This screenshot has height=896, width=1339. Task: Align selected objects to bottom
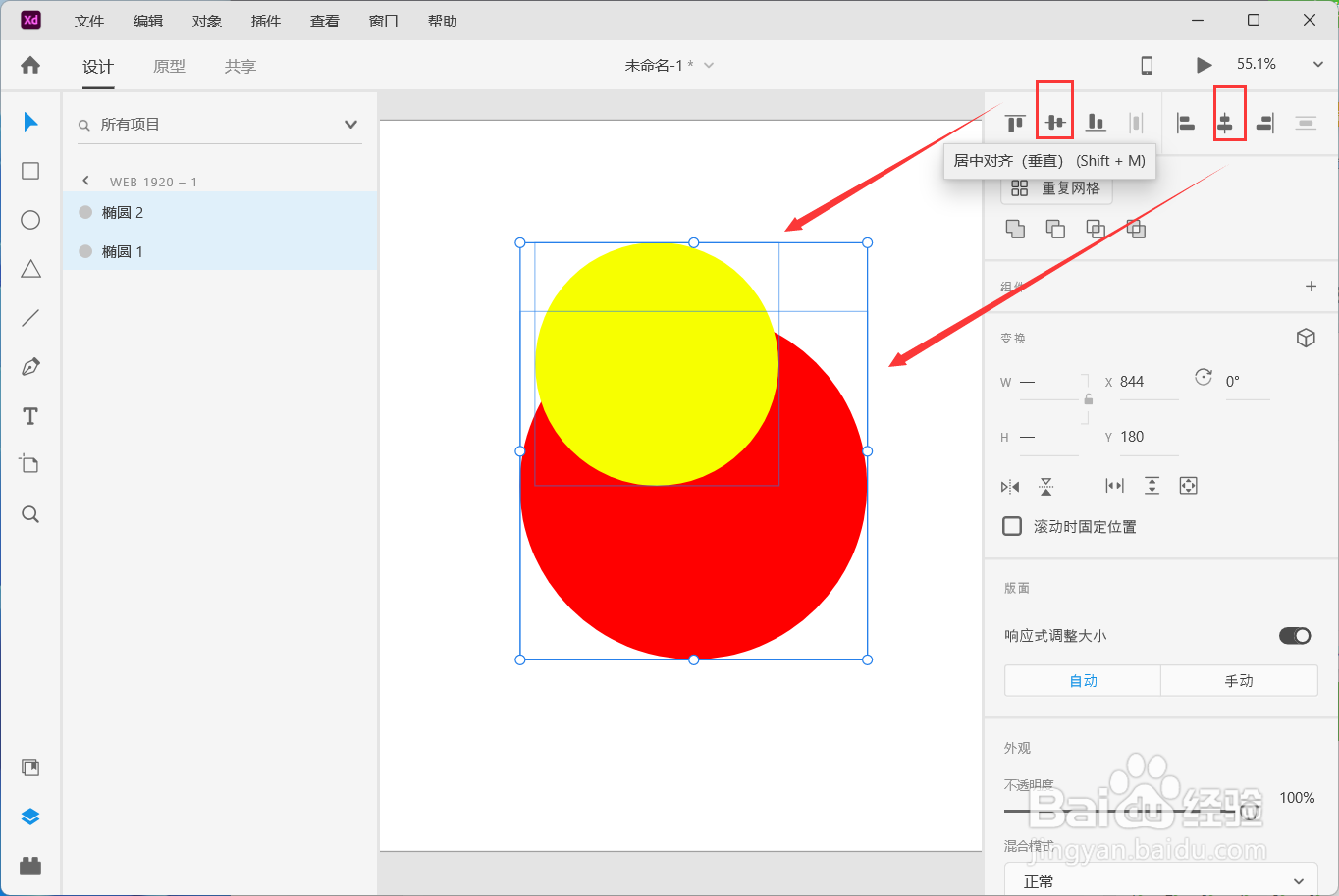coord(1096,123)
